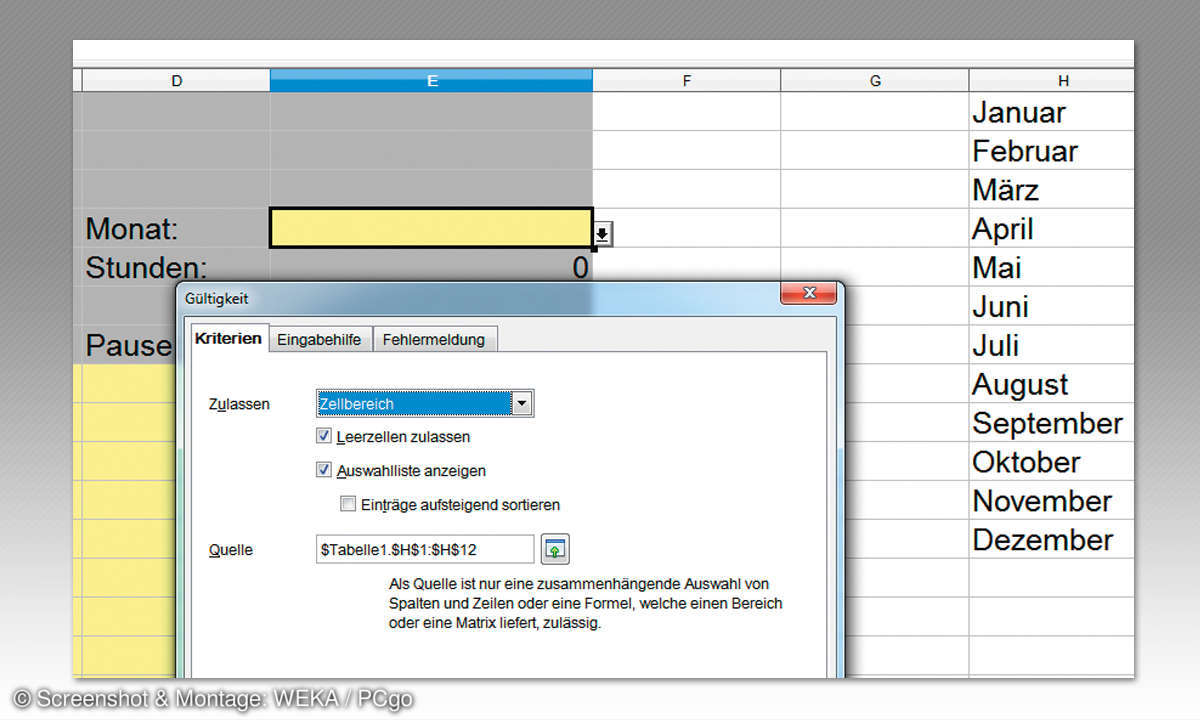
Task: Enable Einträge aufsteigend sortieren checkbox
Action: [348, 504]
